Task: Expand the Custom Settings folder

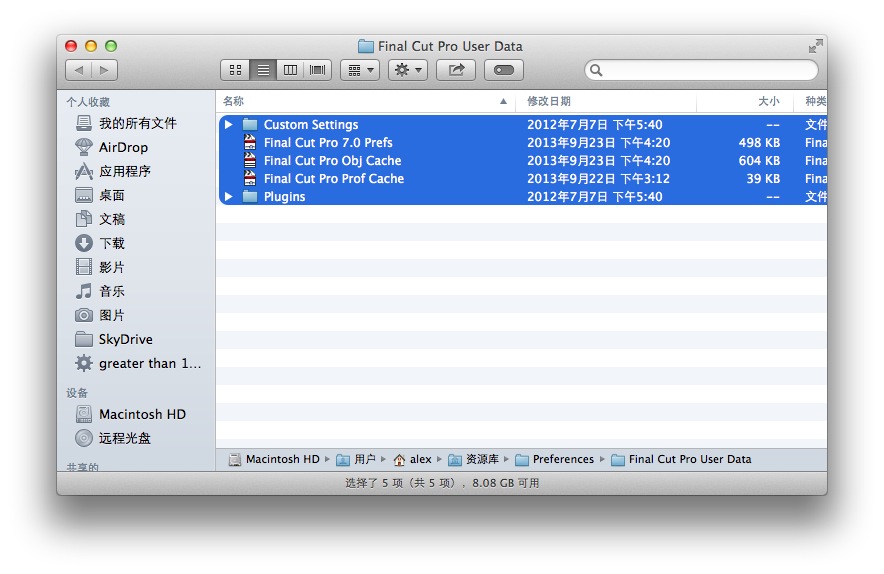Action: point(228,124)
